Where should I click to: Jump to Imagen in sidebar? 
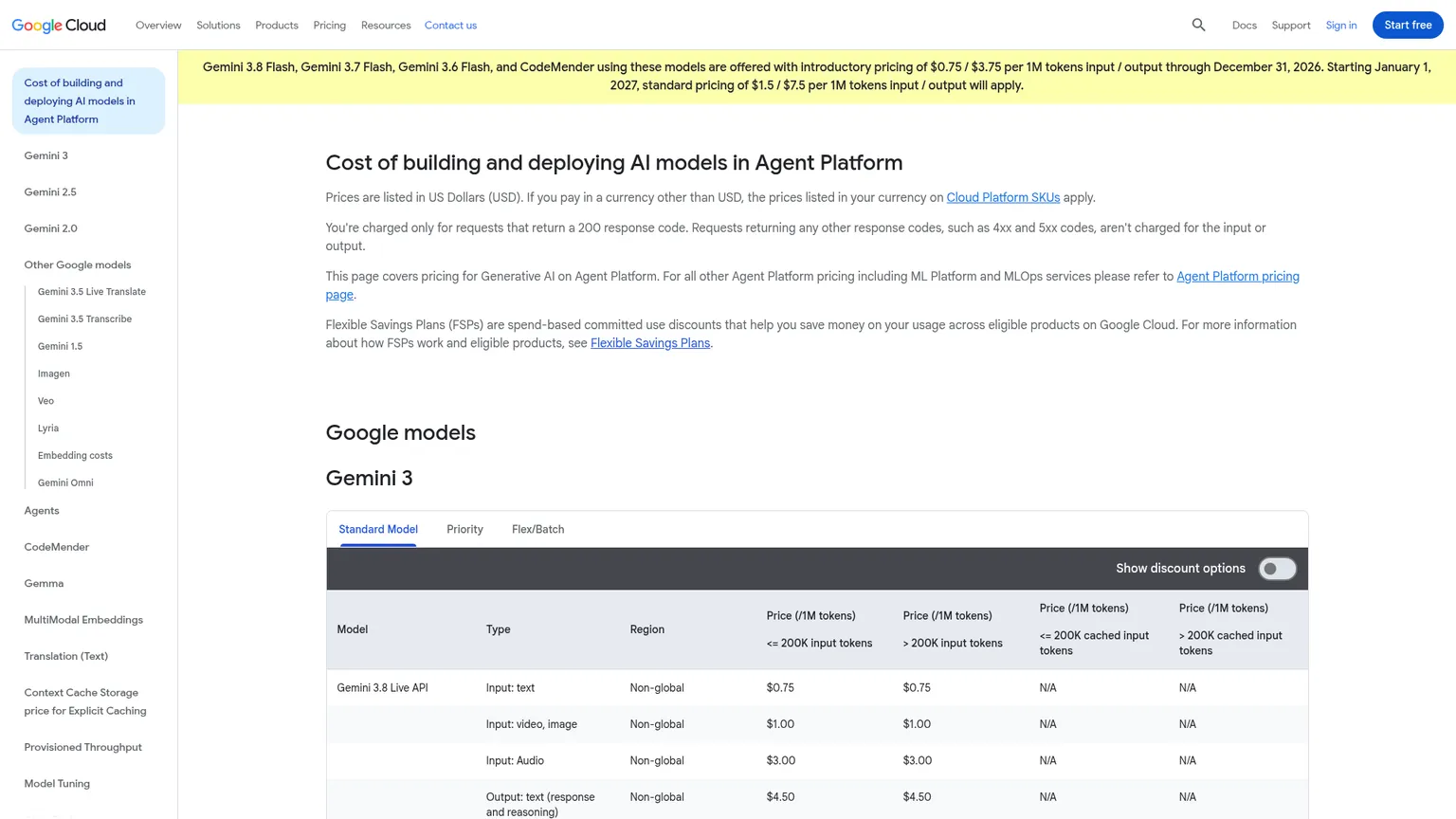click(x=54, y=374)
